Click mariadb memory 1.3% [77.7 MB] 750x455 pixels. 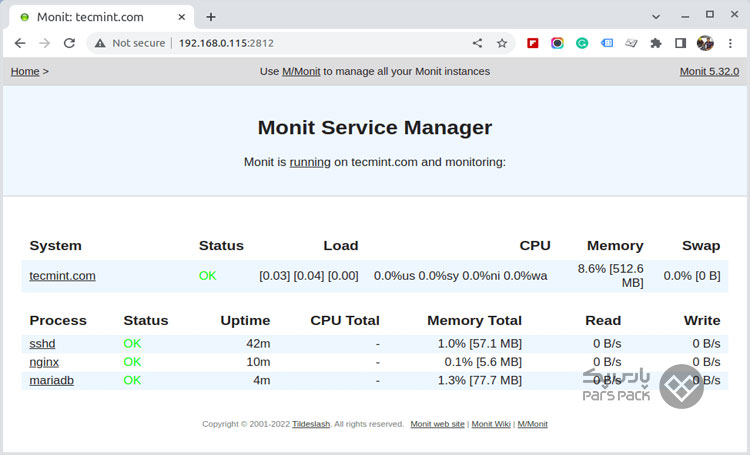point(480,380)
